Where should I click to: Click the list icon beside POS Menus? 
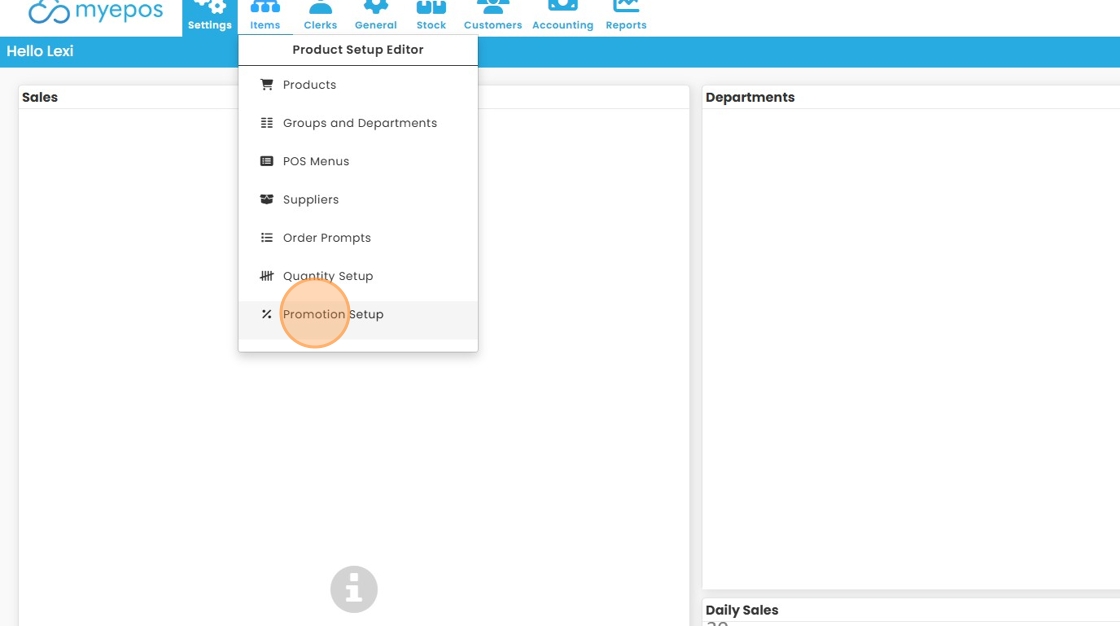tap(266, 161)
